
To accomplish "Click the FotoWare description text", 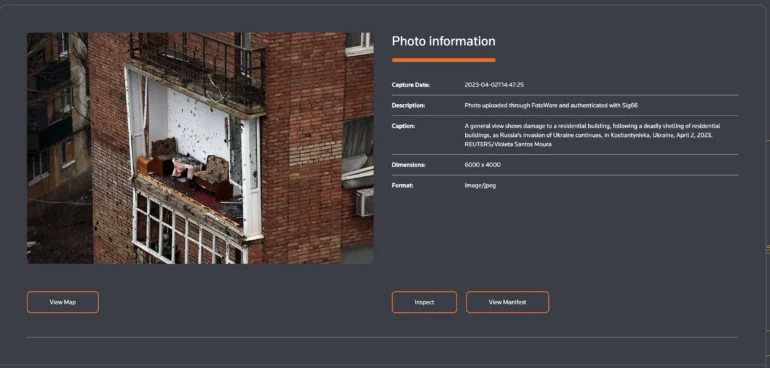I will [551, 106].
